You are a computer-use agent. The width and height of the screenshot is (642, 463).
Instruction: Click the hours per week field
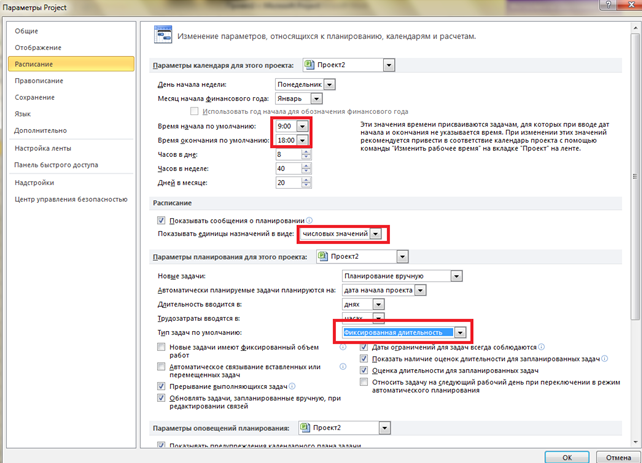tap(288, 169)
